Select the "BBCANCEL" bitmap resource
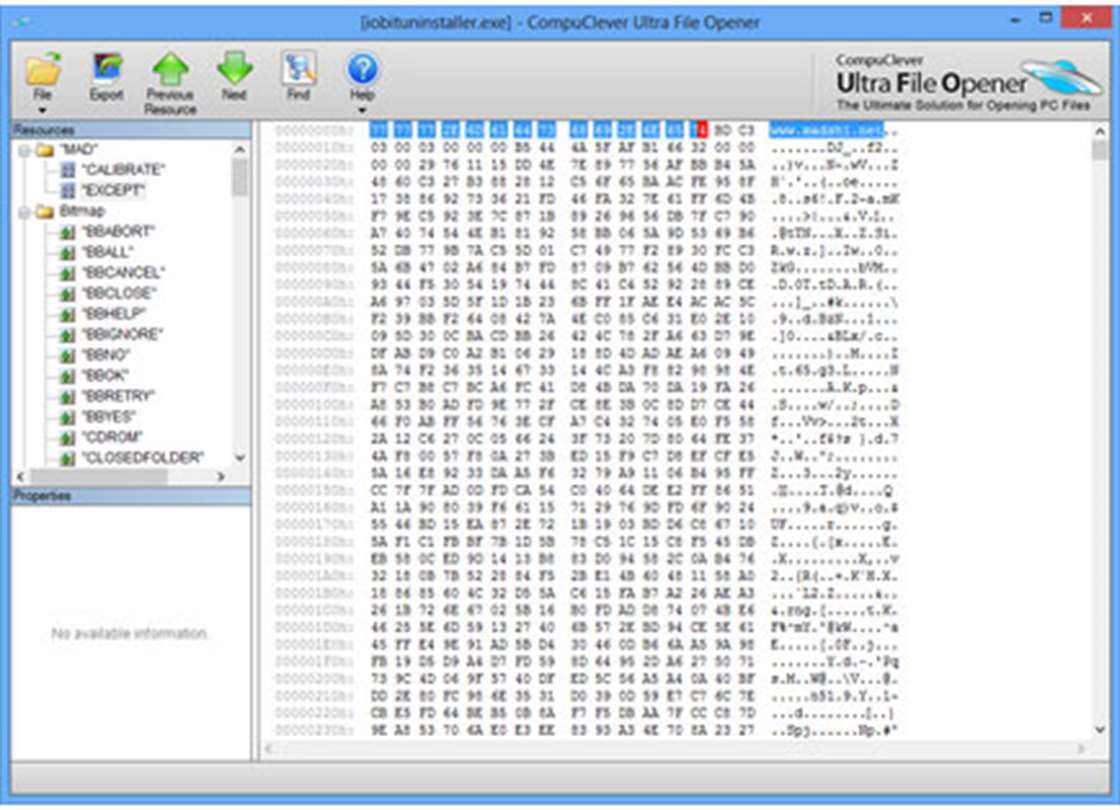Screen dimensions: 1120x810 click(x=124, y=273)
